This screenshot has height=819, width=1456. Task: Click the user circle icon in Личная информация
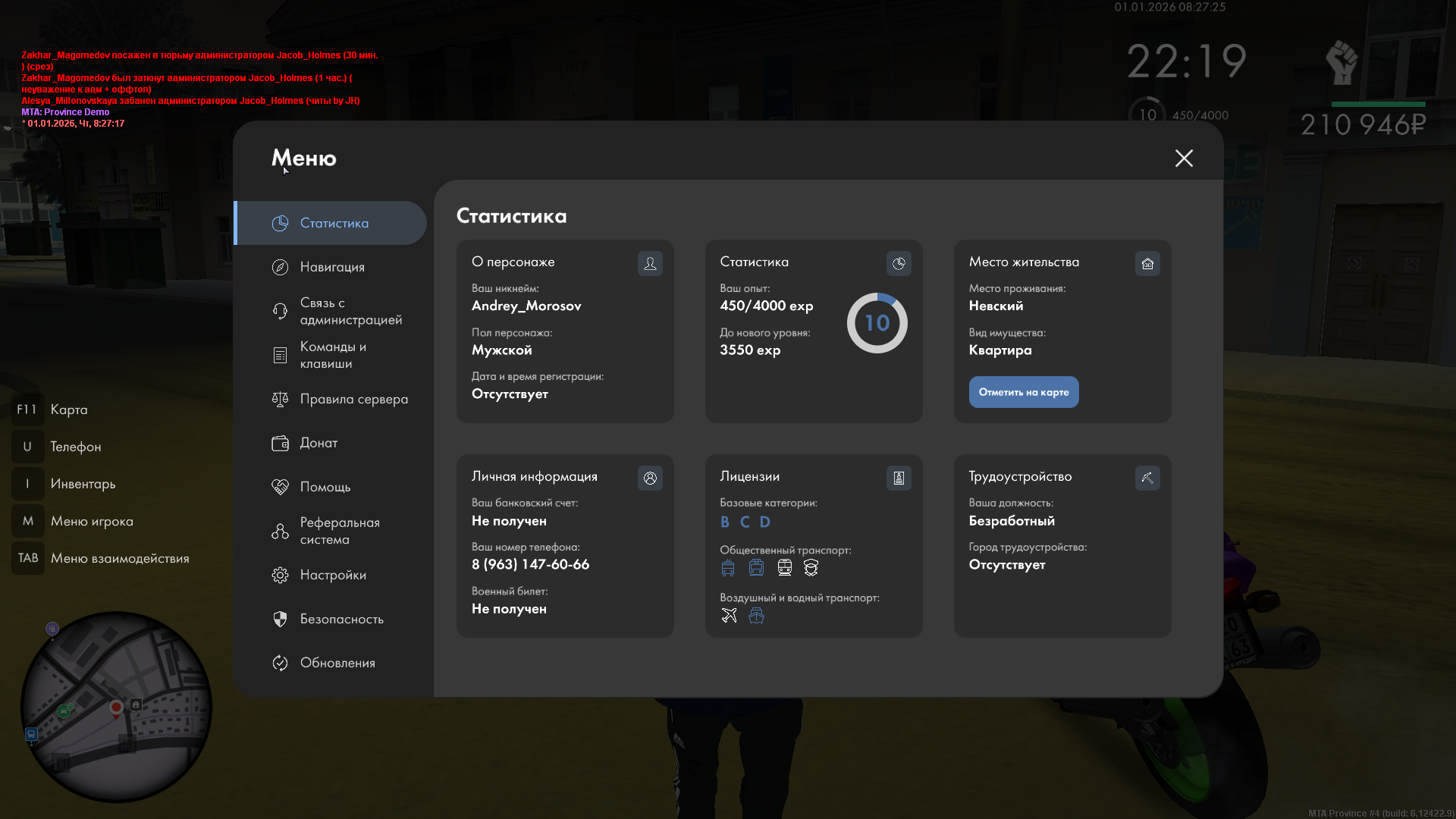point(650,478)
